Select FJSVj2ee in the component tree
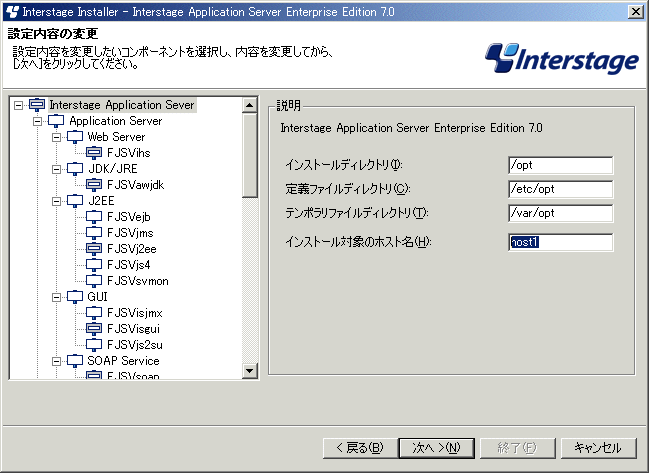Image resolution: width=649 pixels, height=473 pixels. point(132,249)
